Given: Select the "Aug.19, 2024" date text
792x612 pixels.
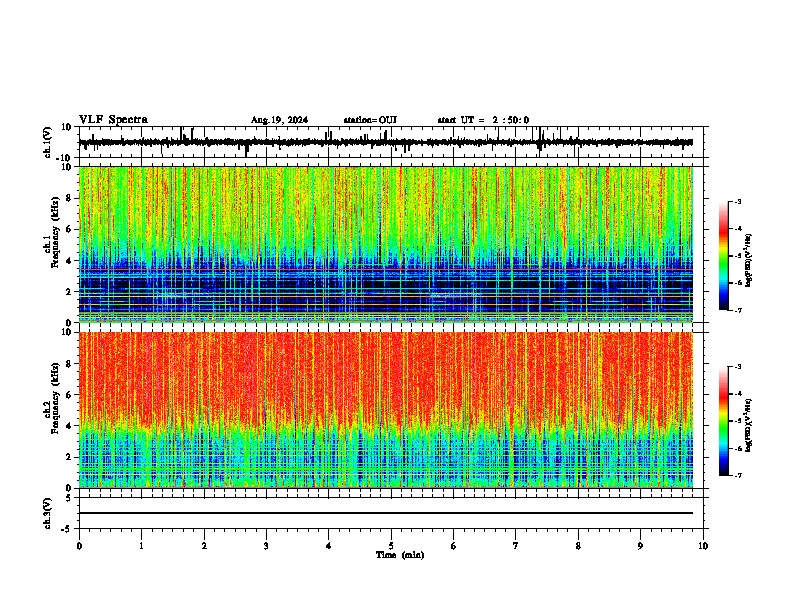Looking at the screenshot, I should tap(279, 120).
